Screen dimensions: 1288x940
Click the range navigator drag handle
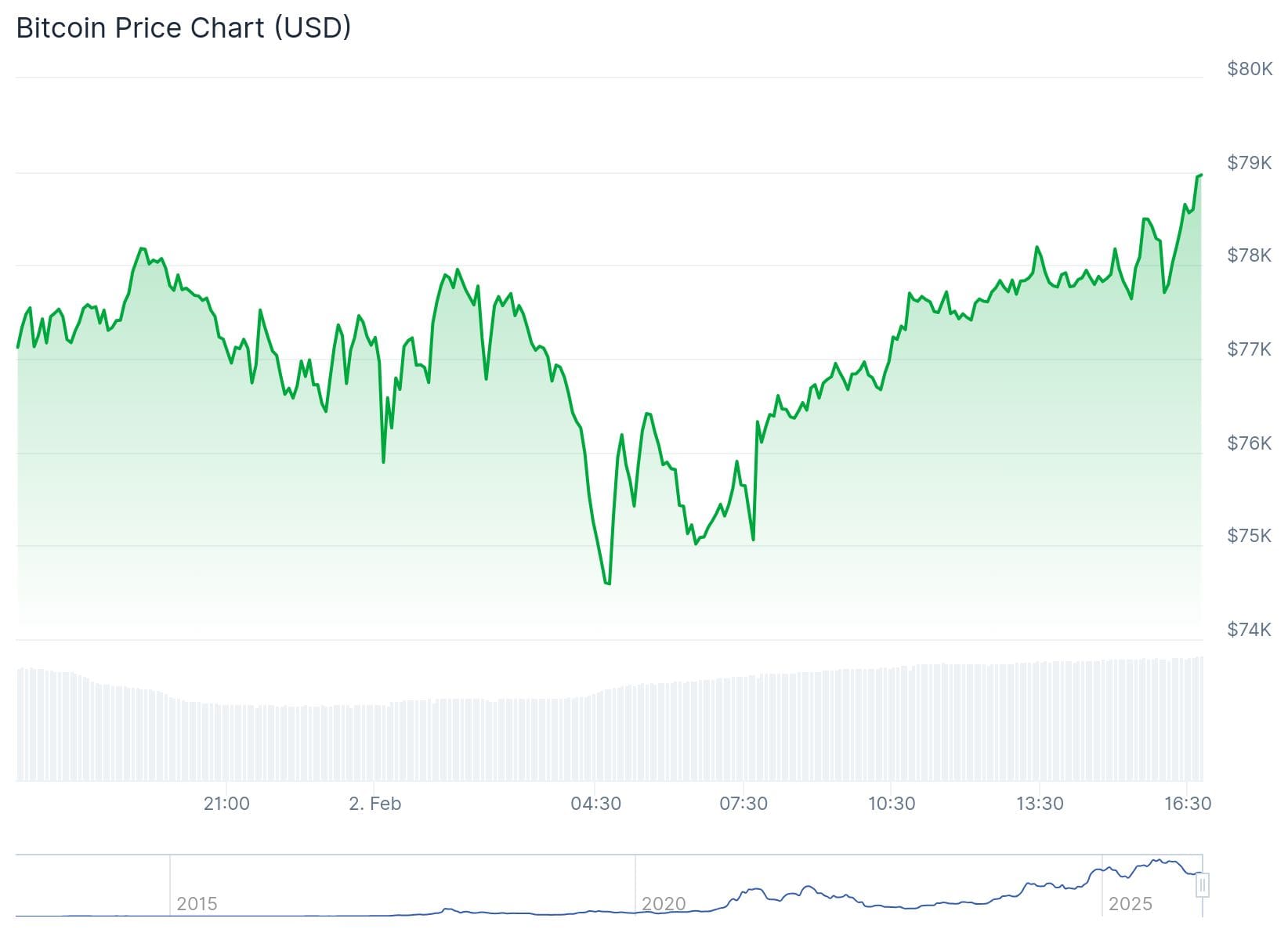coord(1203,885)
